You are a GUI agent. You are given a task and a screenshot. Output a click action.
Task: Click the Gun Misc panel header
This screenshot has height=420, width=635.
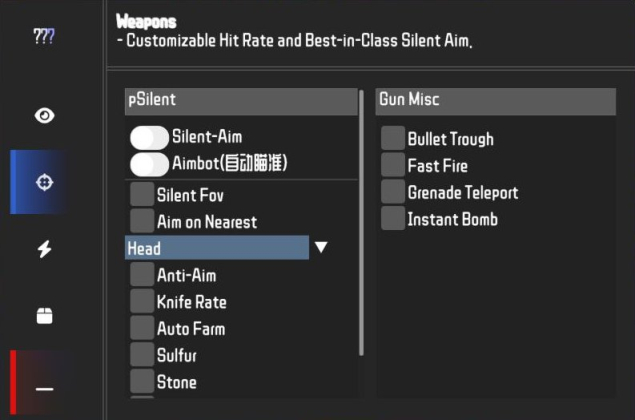pos(496,102)
